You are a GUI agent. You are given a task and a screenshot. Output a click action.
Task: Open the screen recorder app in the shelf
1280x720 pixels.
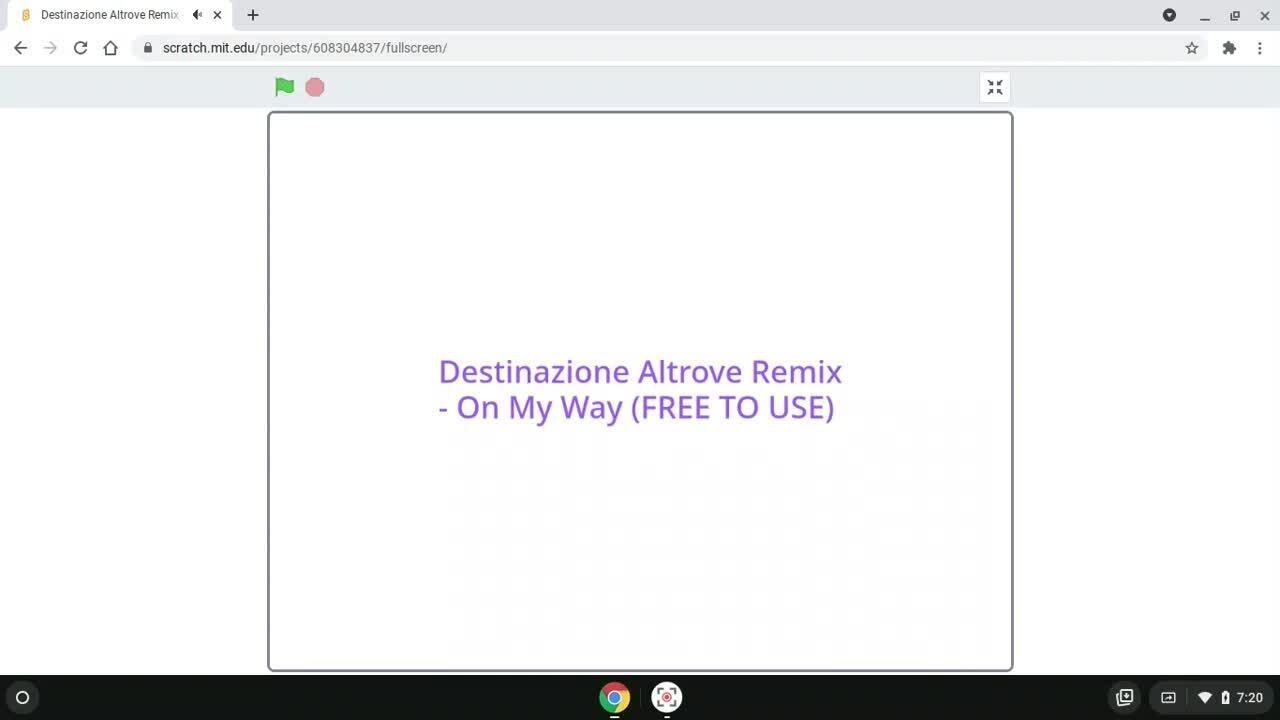click(x=666, y=697)
